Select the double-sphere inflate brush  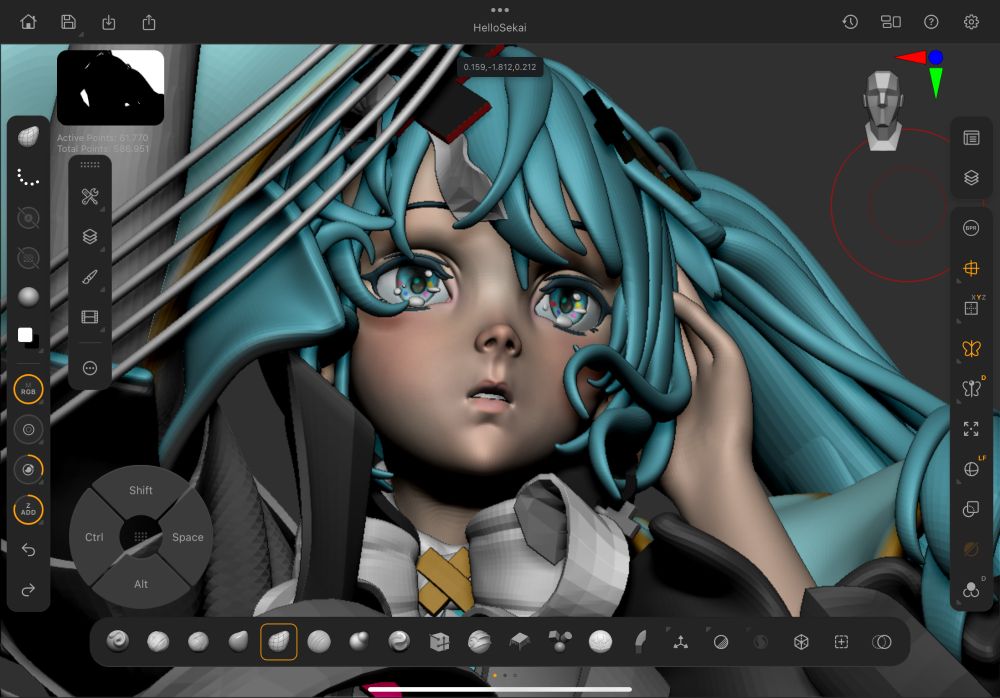pos(359,641)
